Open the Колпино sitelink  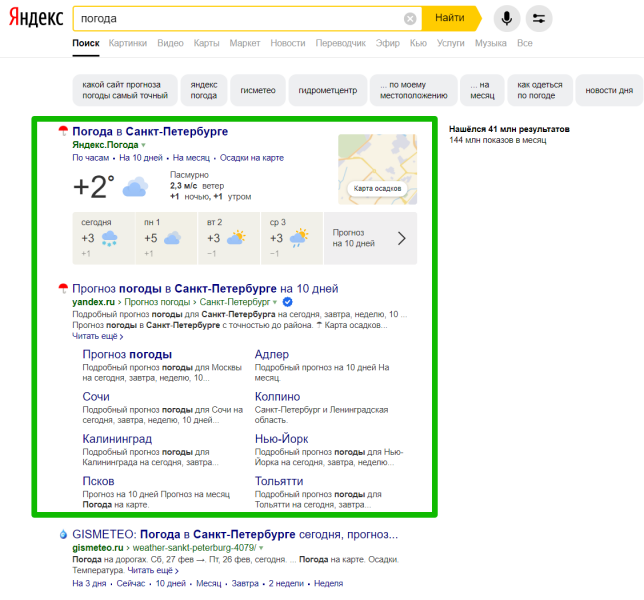[x=278, y=396]
